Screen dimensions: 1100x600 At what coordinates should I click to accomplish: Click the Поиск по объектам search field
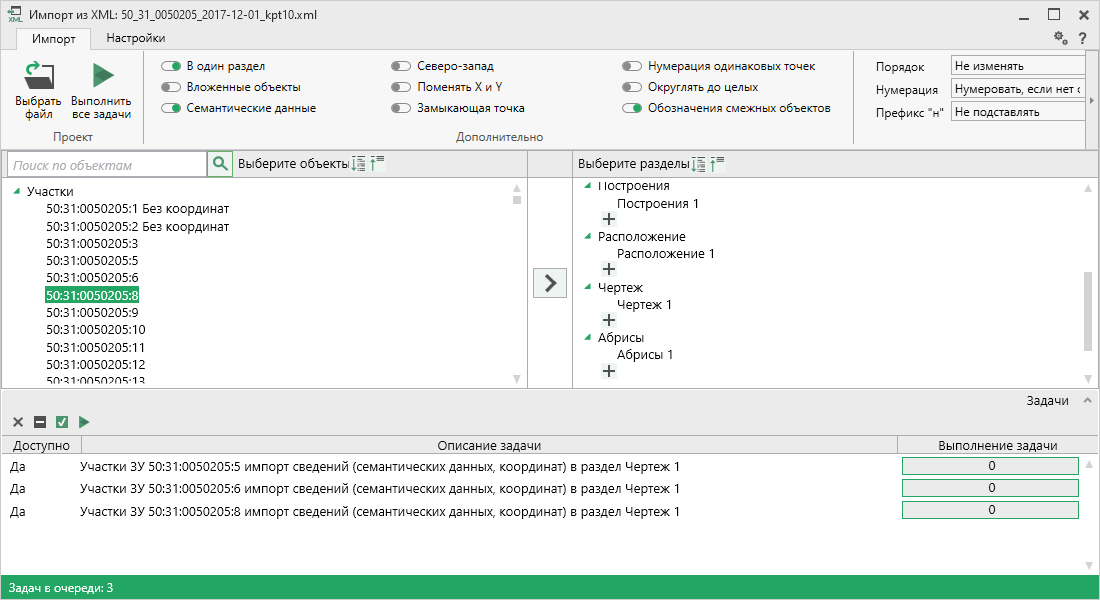[106, 165]
